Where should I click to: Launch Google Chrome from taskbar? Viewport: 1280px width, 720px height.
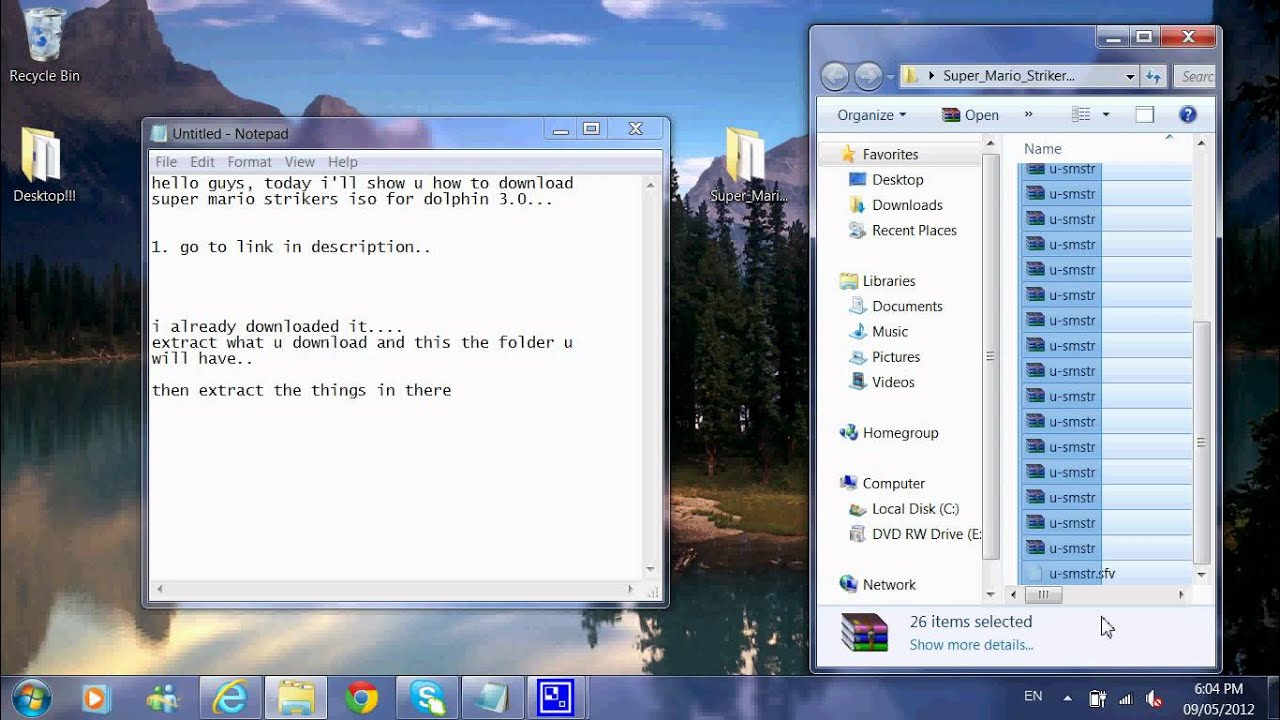coord(361,697)
